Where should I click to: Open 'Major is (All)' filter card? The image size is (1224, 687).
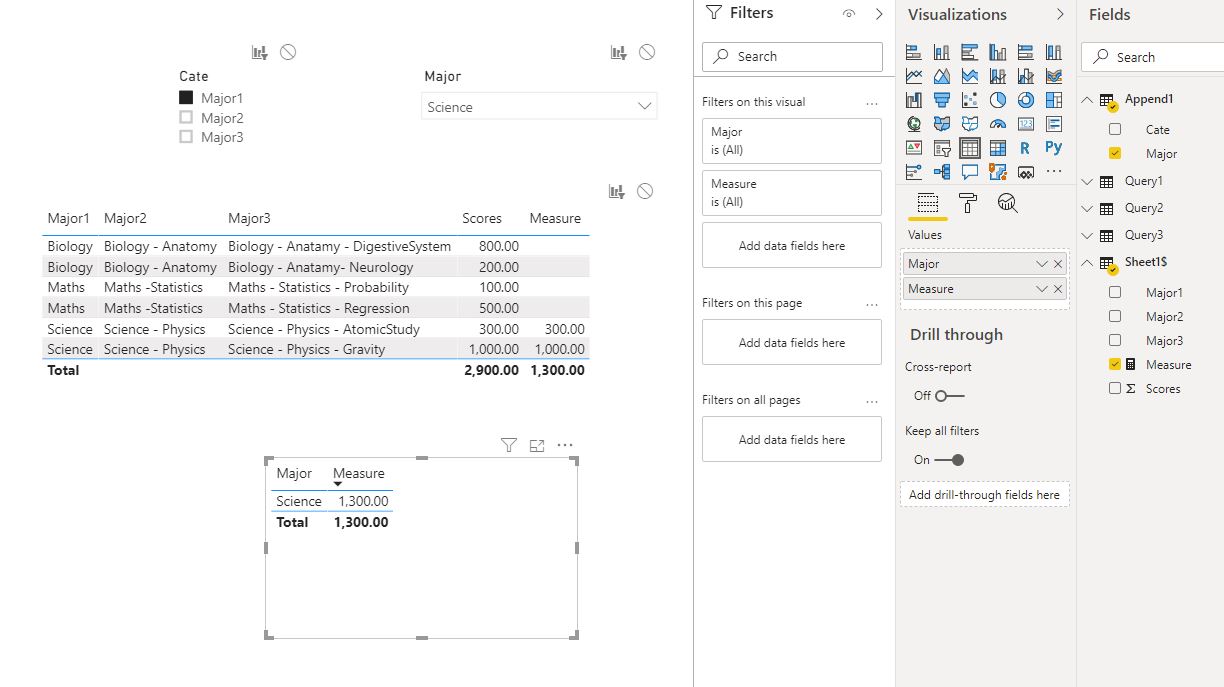tap(791, 141)
